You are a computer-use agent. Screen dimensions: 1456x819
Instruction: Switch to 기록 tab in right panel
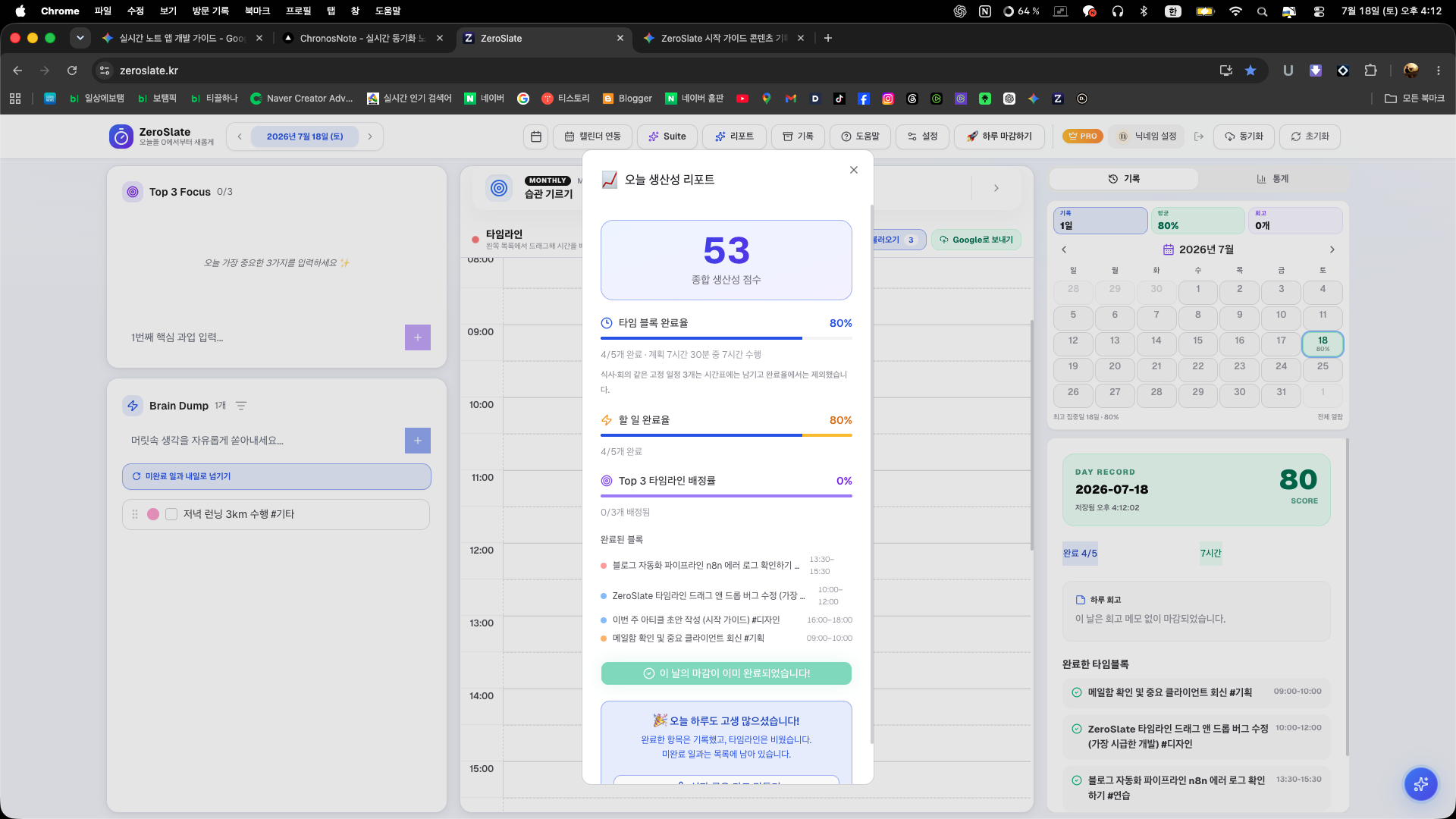(x=1124, y=179)
